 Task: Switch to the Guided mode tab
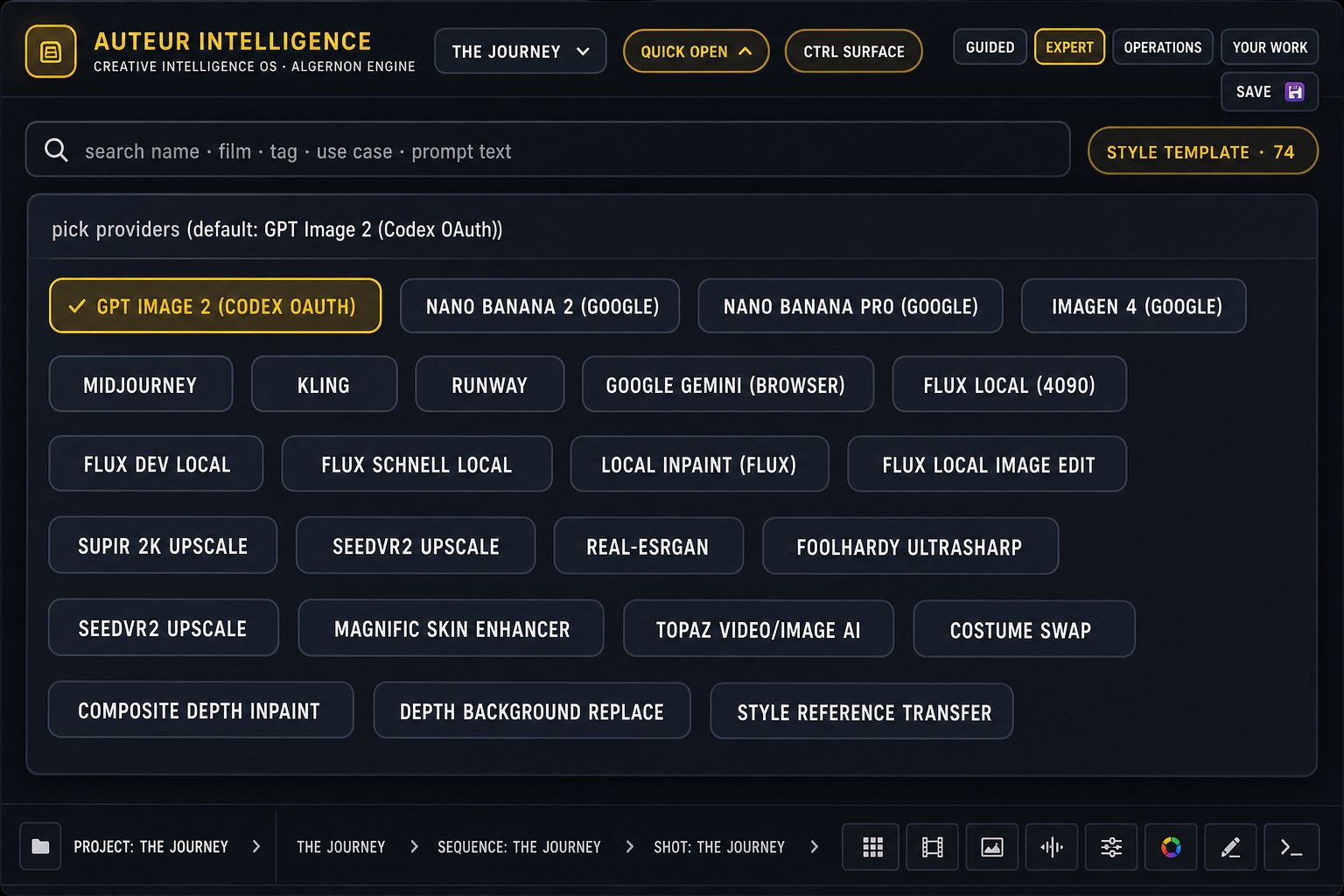(990, 47)
